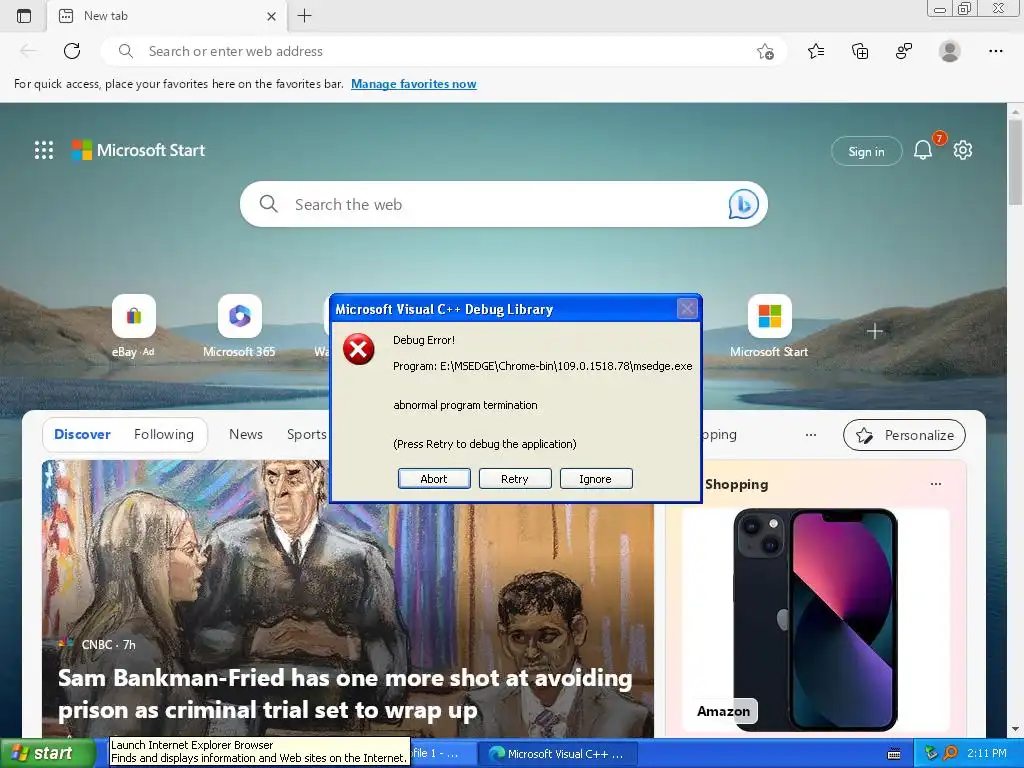Click the address bar input field
The width and height of the screenshot is (1024, 768).
tap(444, 51)
